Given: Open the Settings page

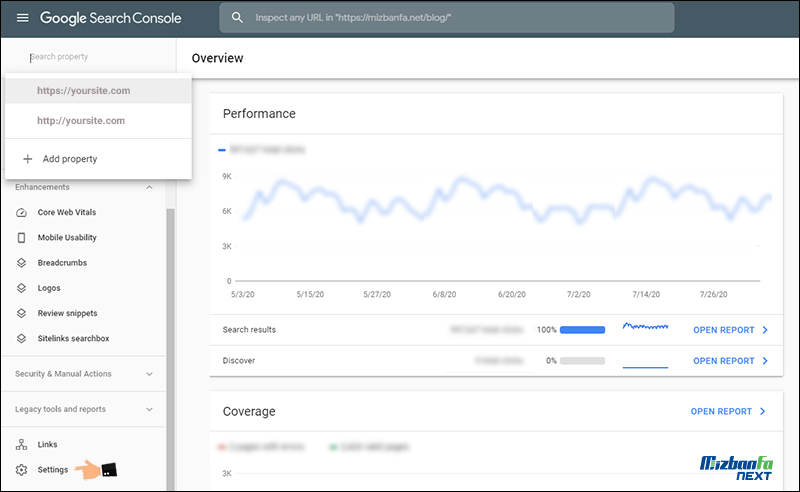Looking at the screenshot, I should coord(53,470).
